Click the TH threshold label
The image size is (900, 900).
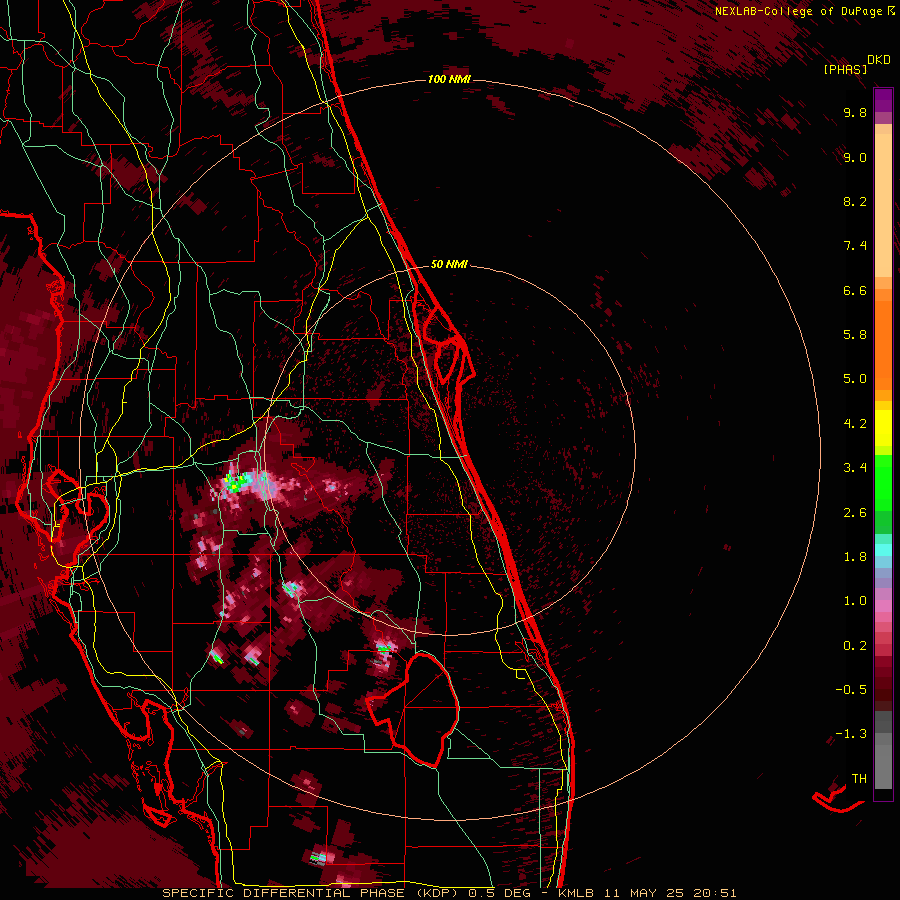859,779
